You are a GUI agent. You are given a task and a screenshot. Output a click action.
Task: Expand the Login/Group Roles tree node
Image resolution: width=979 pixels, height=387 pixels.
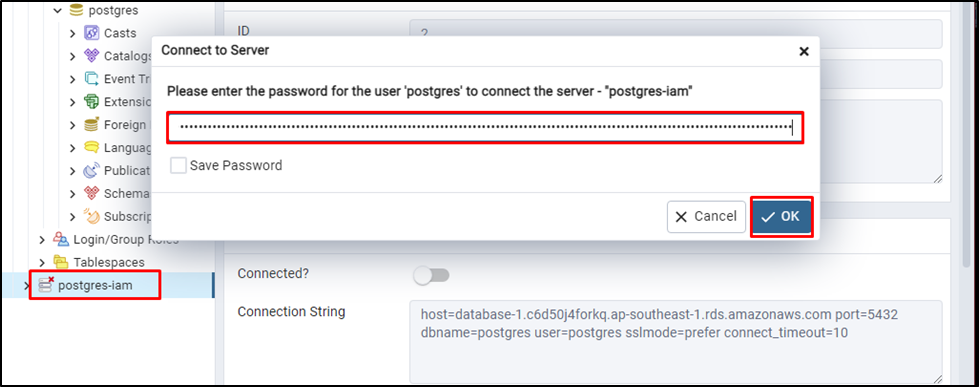[42, 240]
